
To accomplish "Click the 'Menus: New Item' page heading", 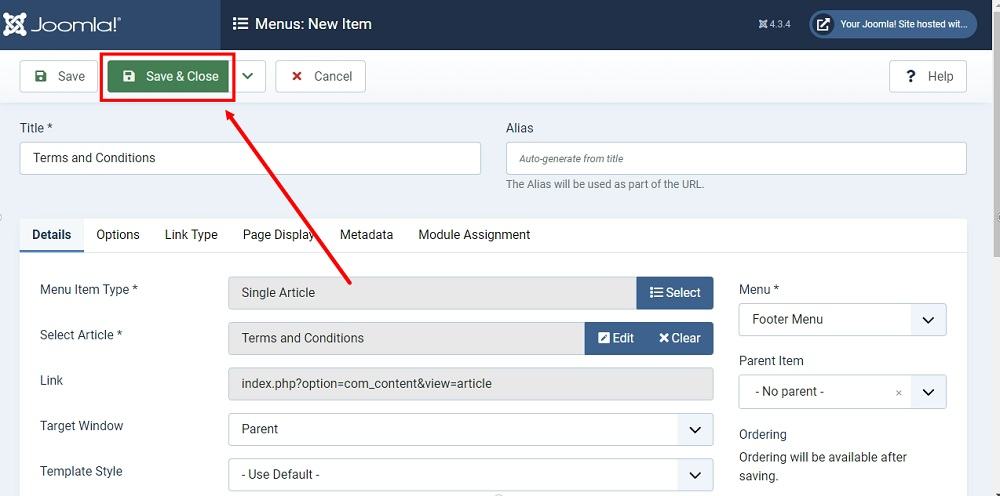I will point(313,24).
